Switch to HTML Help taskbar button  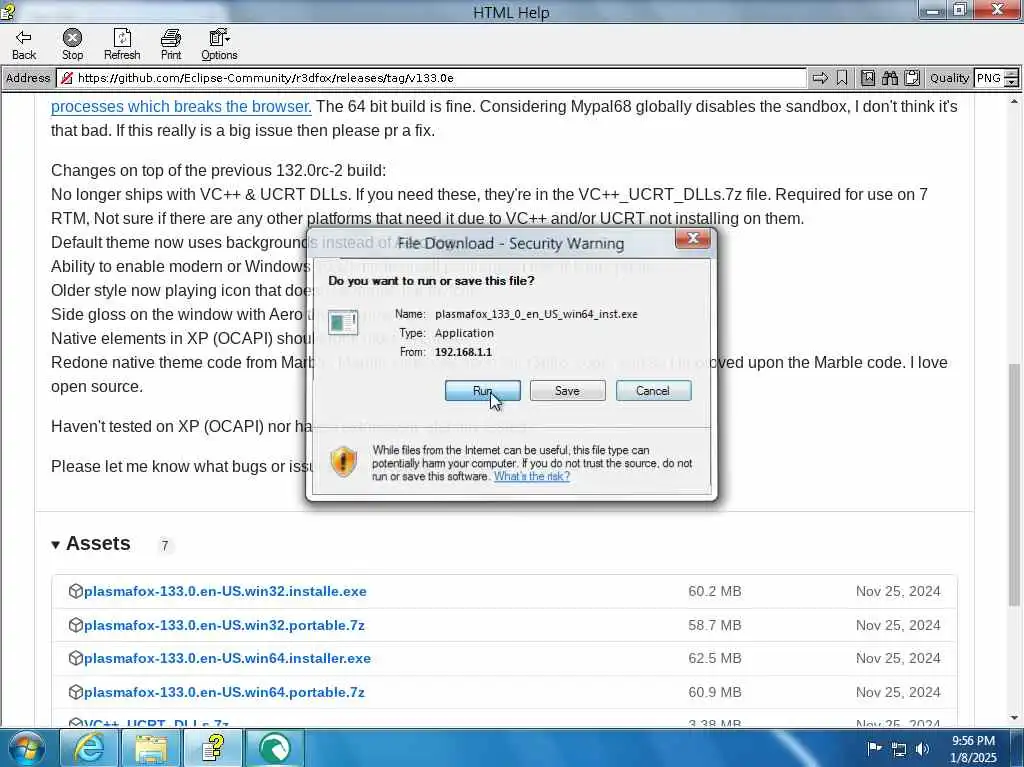click(212, 748)
